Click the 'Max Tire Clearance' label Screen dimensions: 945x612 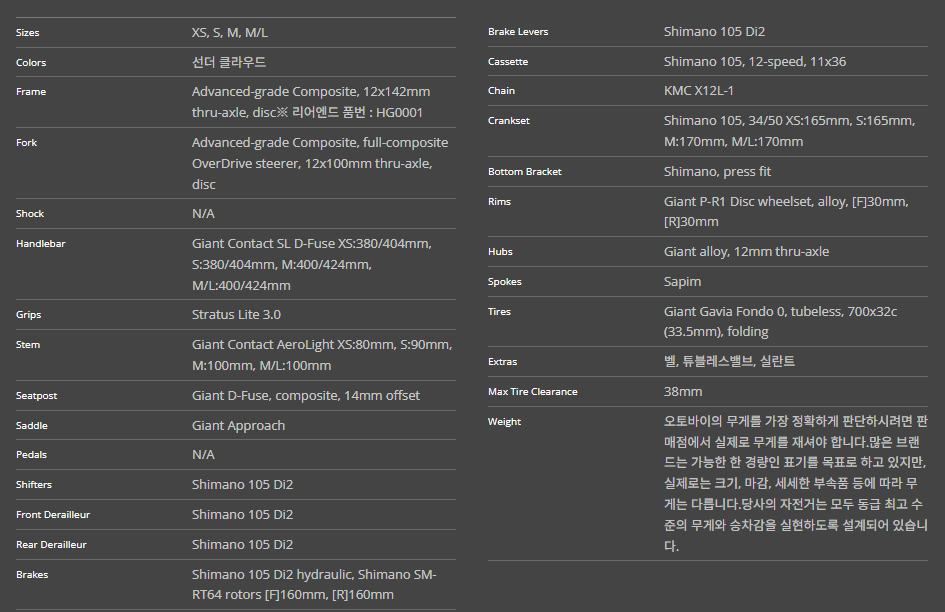[x=532, y=392]
